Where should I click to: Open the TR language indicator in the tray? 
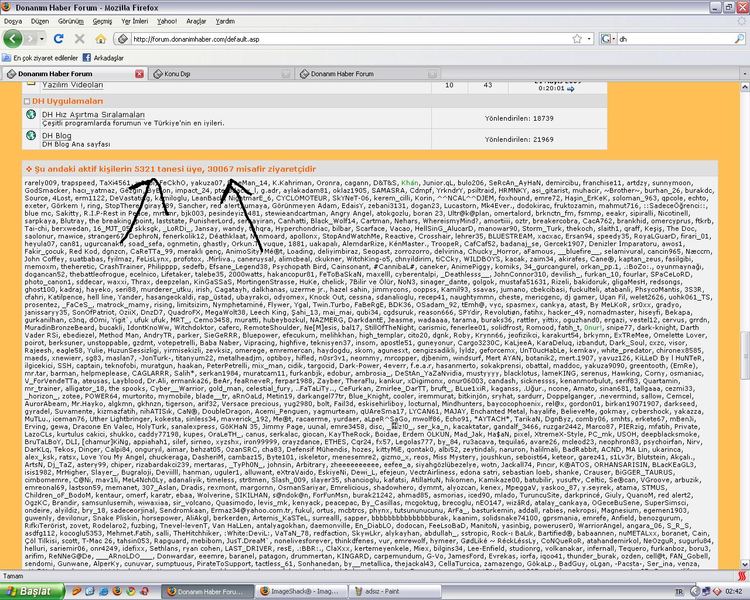(679, 592)
